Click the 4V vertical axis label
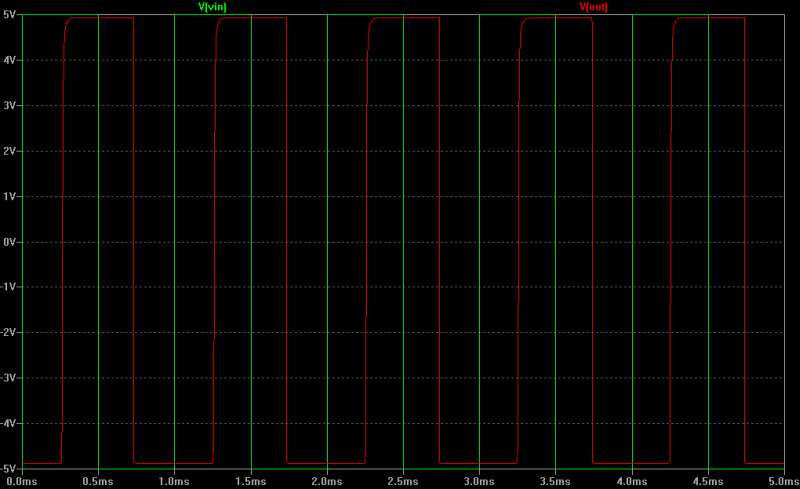The height and width of the screenshot is (489, 800). [9, 60]
